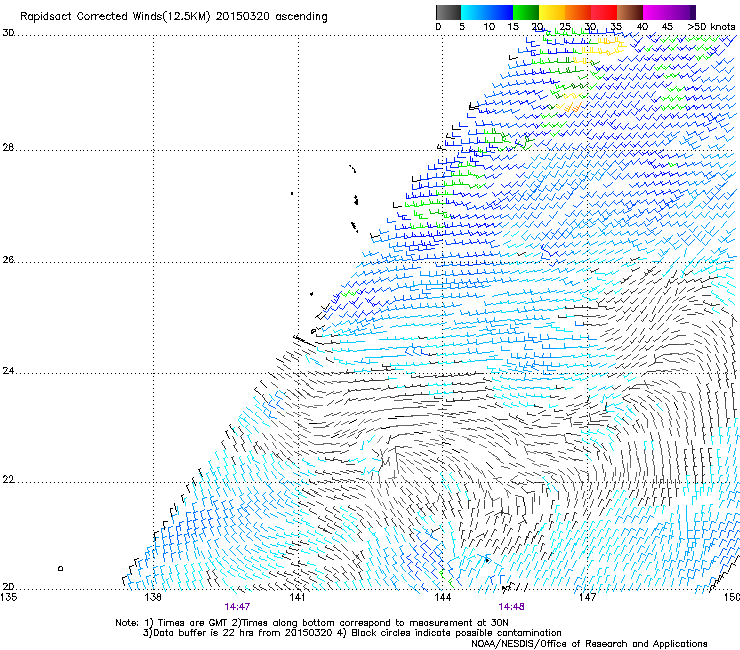Click the latitude axis label "28"
This screenshot has height=650, width=740.
pos(8,148)
